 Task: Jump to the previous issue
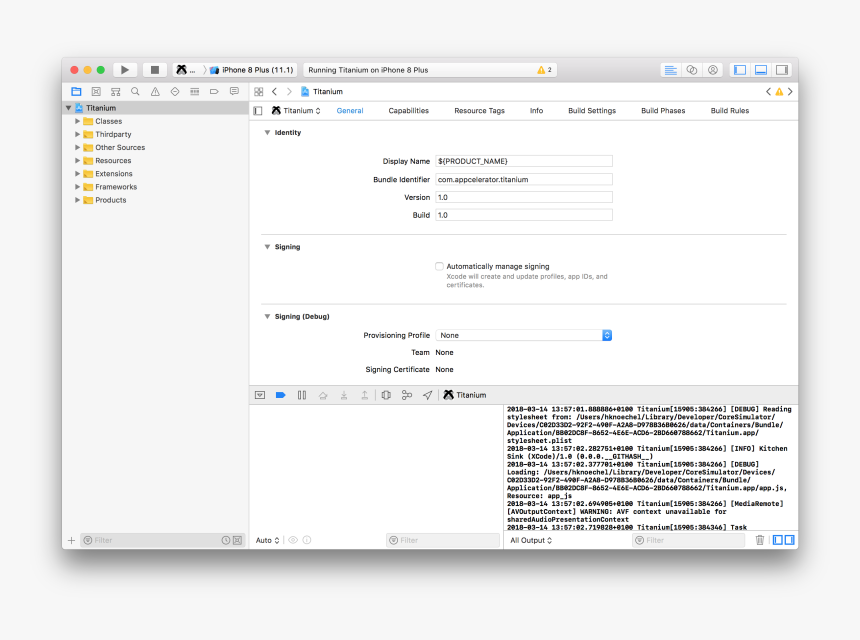[x=768, y=92]
